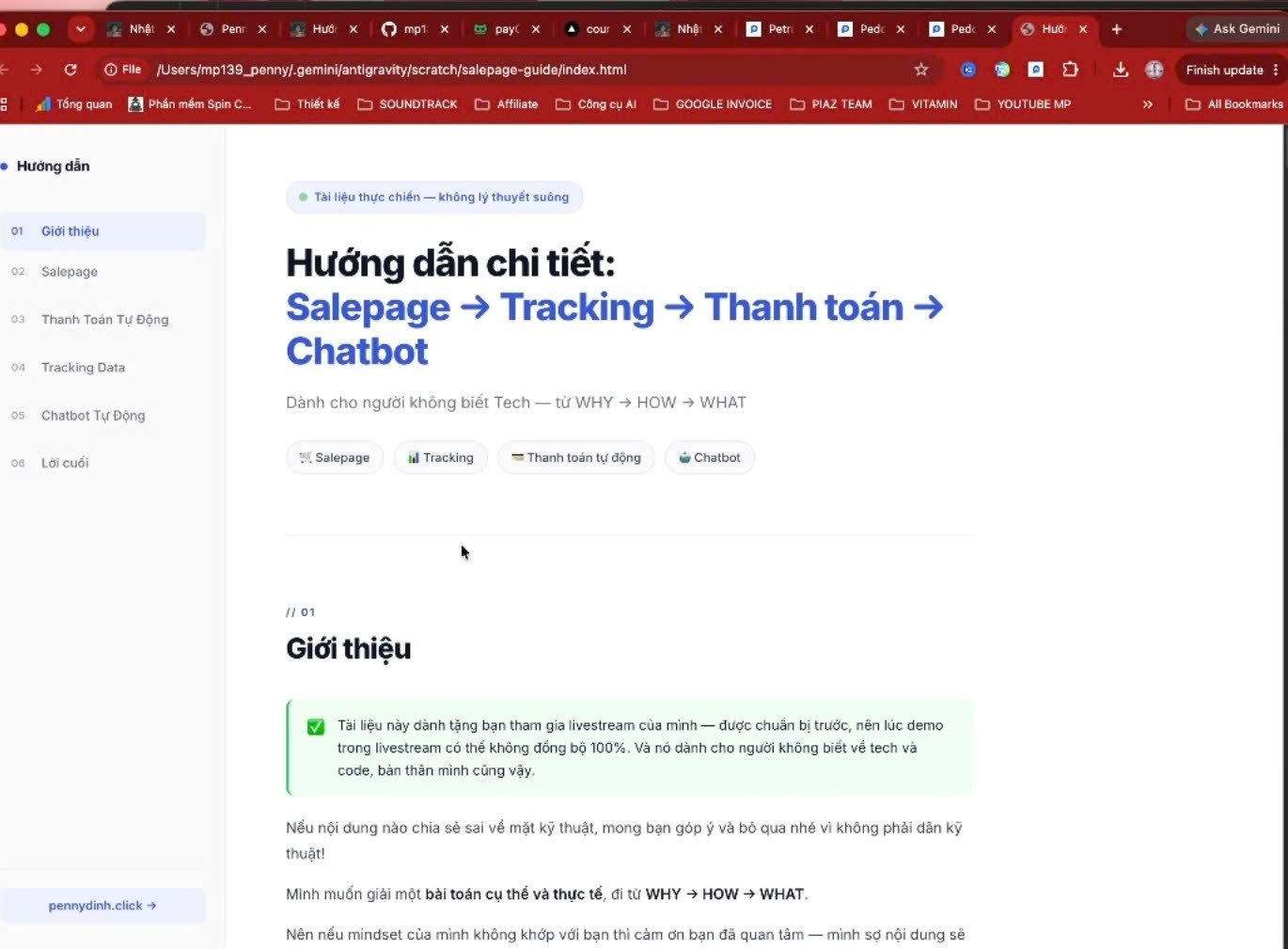Open the All Bookmarks folder
The image size is (1288, 949).
point(1234,104)
